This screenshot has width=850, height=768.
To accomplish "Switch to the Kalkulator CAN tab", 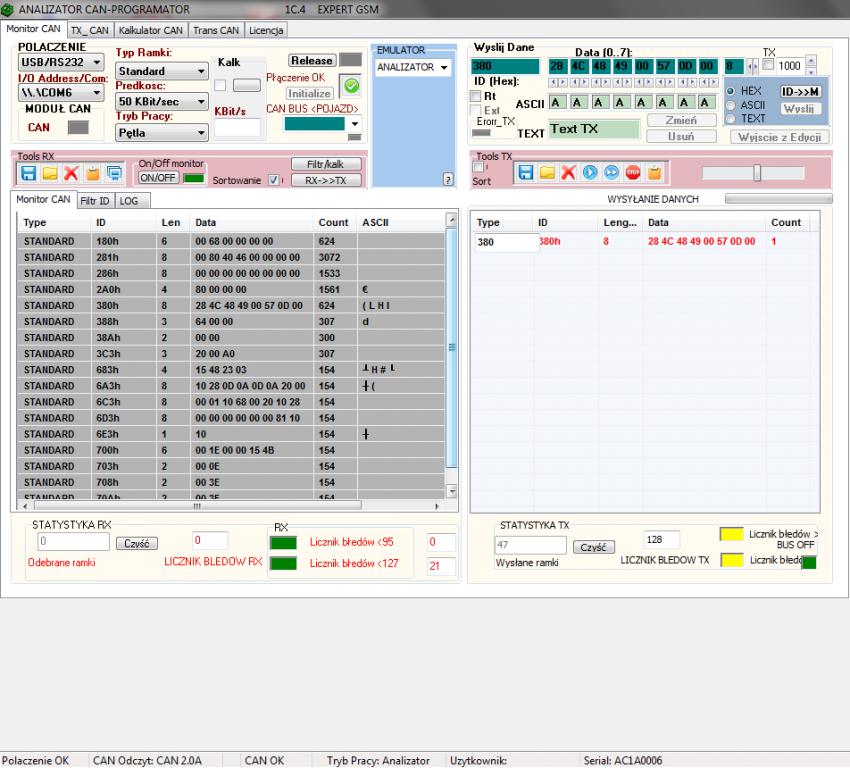I will coord(151,30).
